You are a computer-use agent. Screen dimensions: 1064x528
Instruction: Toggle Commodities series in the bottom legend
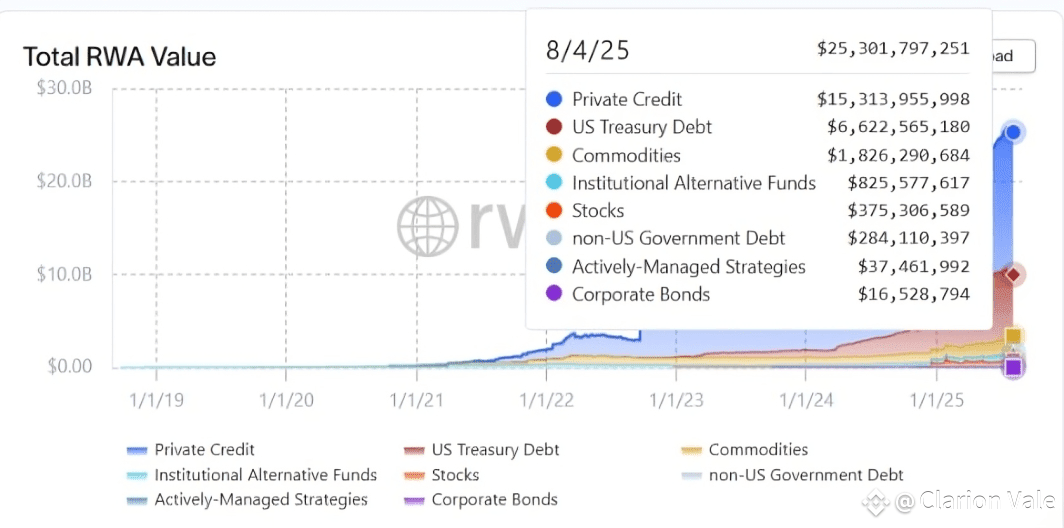coord(757,450)
